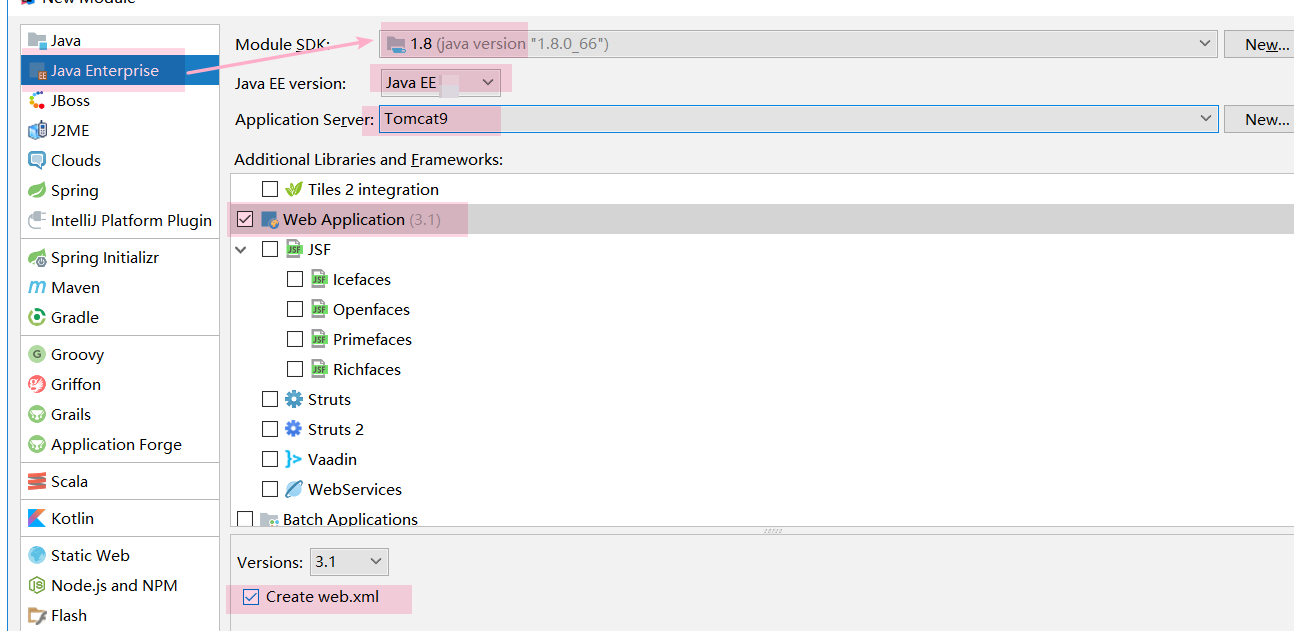Select the JBoss module type icon
Viewport: 1294px width, 631px height.
click(x=37, y=100)
